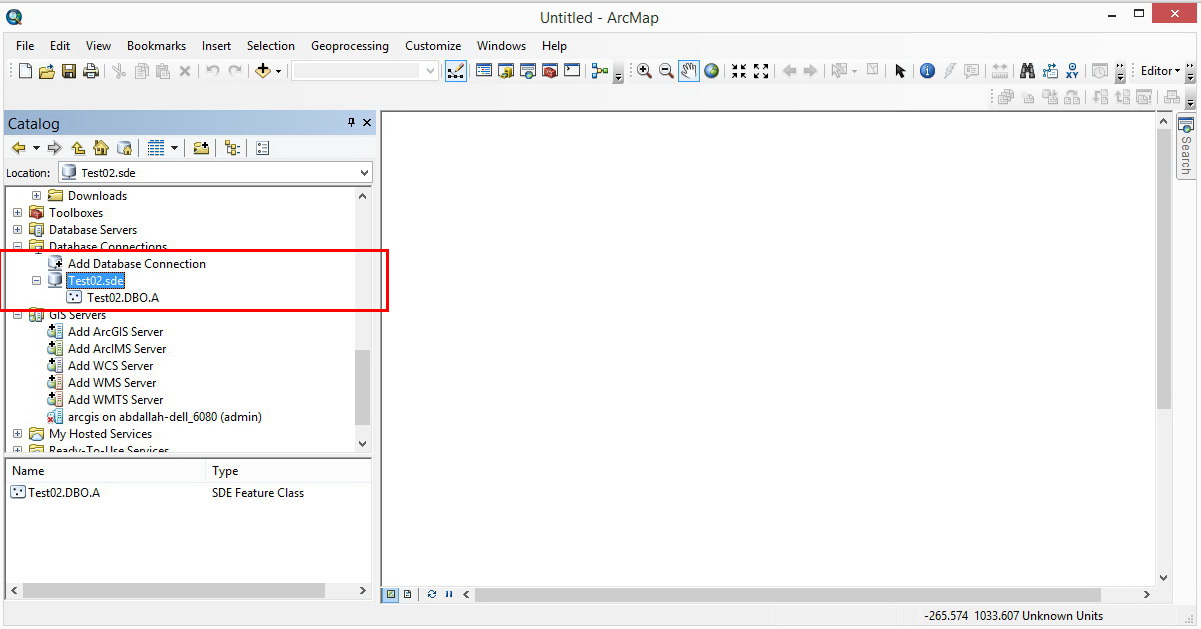This screenshot has height=629, width=1201.
Task: Open the Edit menu
Action: coord(60,46)
